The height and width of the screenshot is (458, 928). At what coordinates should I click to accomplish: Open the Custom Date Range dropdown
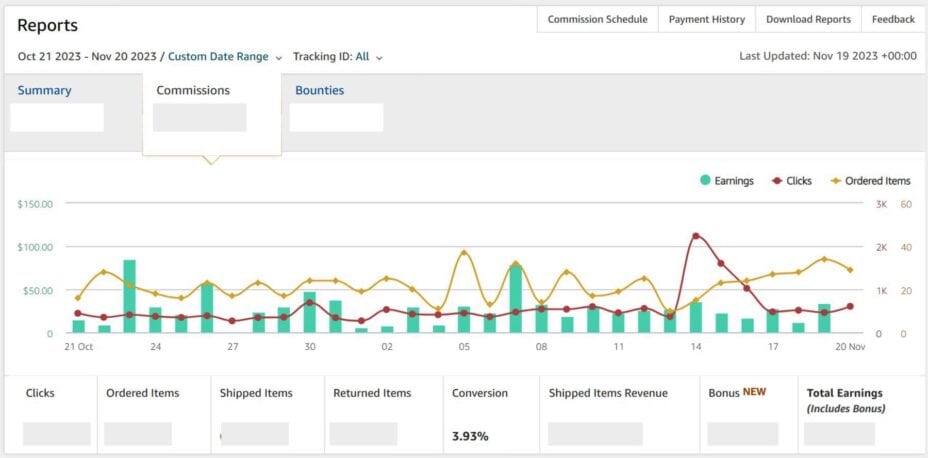coord(218,57)
